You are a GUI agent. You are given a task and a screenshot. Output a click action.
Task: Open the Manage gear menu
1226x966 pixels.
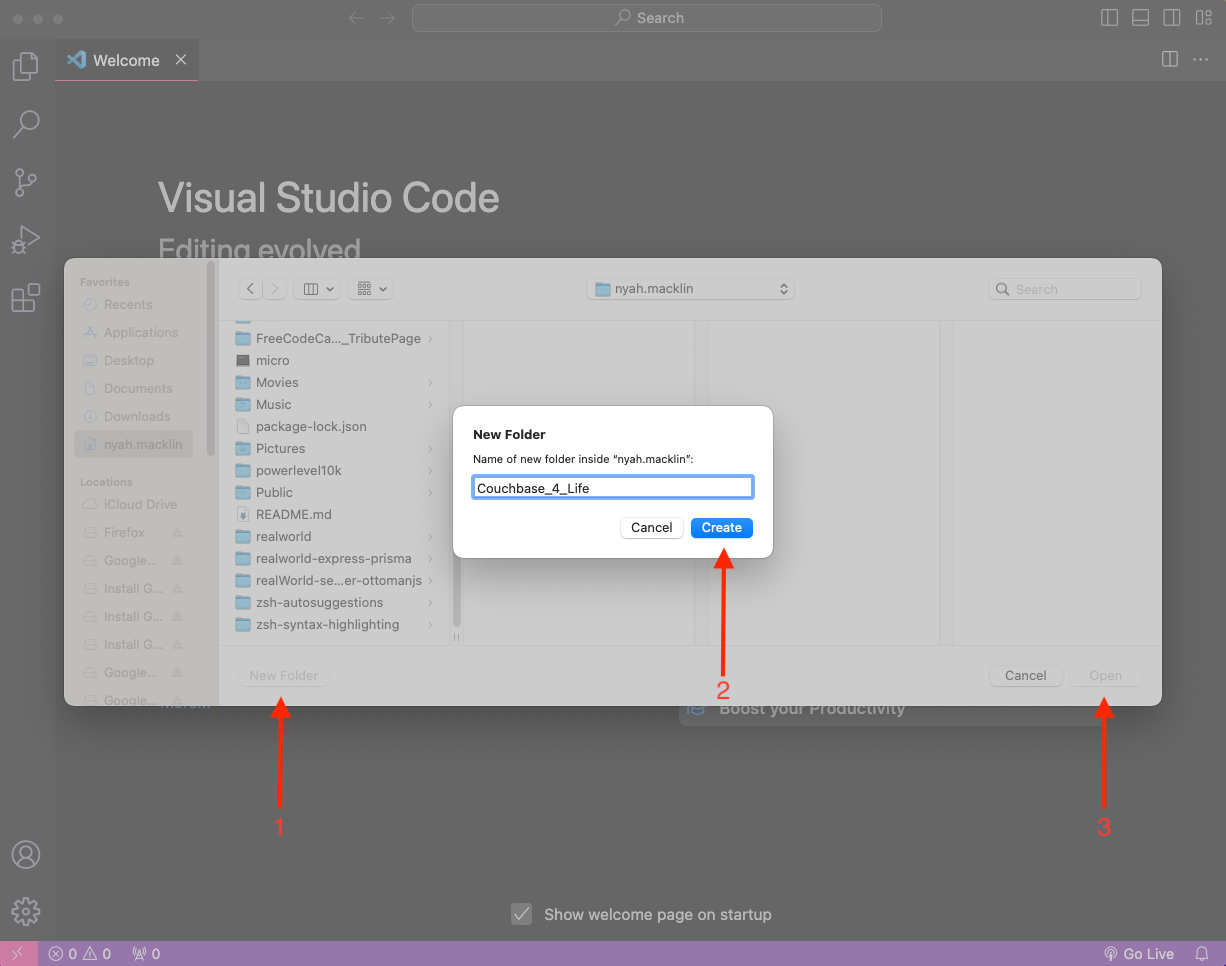click(x=26, y=911)
